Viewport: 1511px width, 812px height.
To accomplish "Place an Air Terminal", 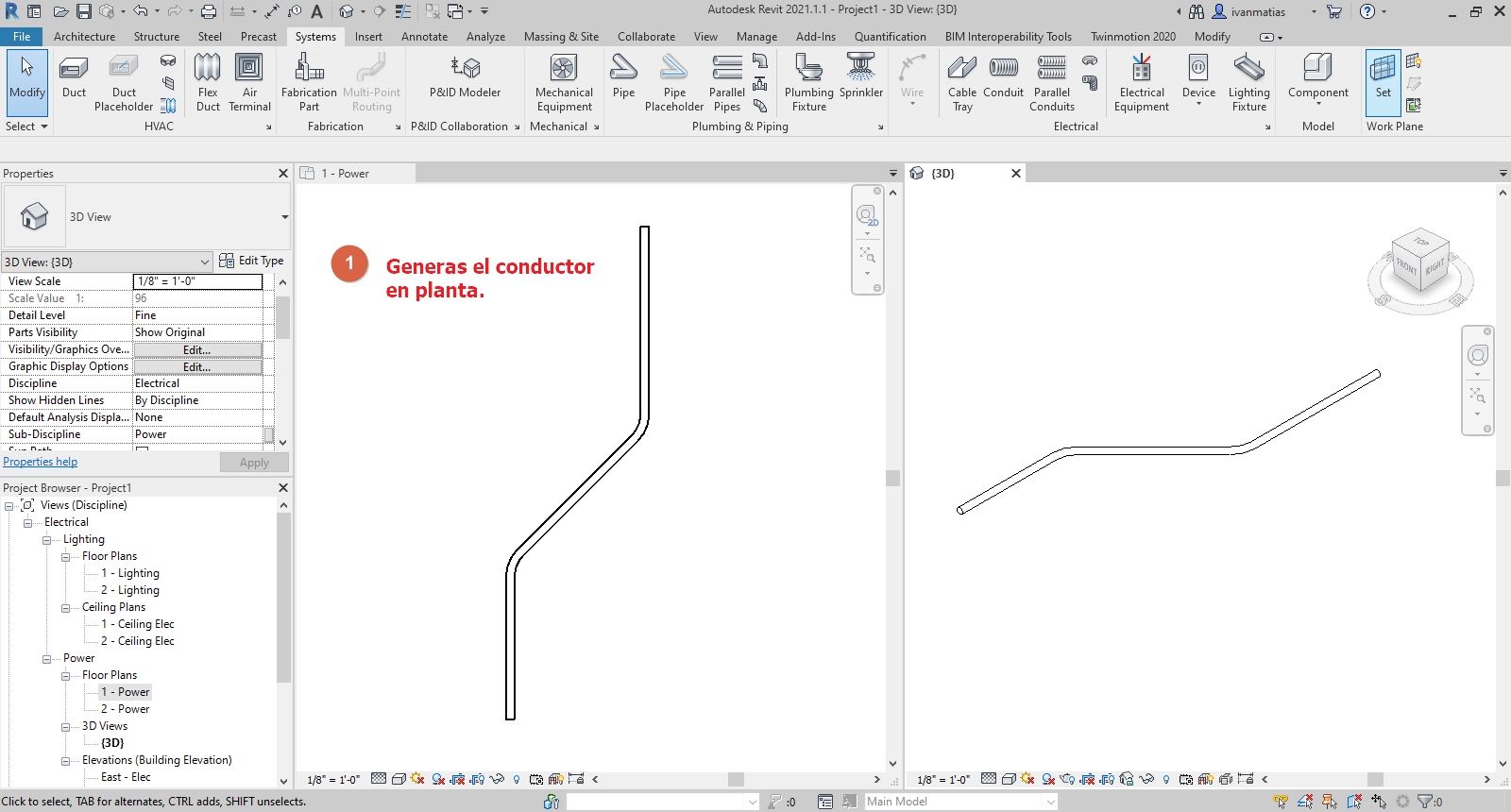I will (x=249, y=83).
